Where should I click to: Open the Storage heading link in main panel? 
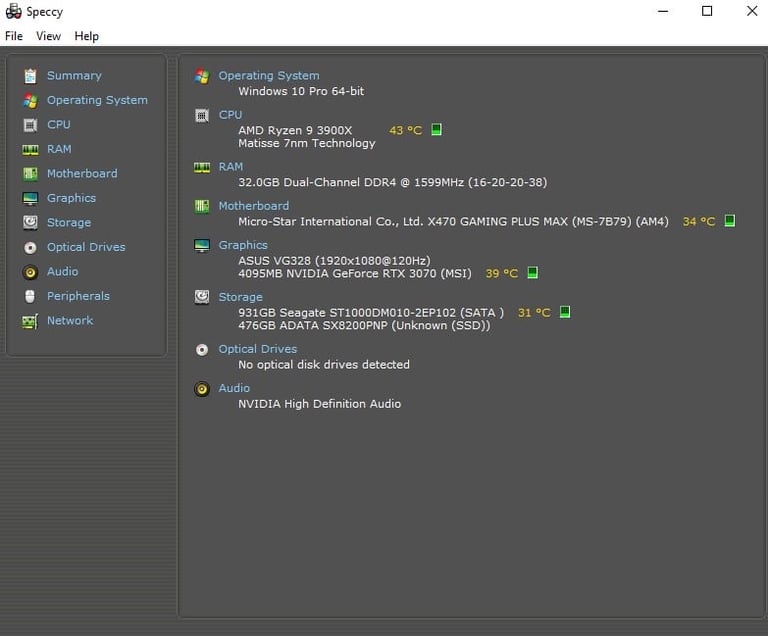(240, 297)
